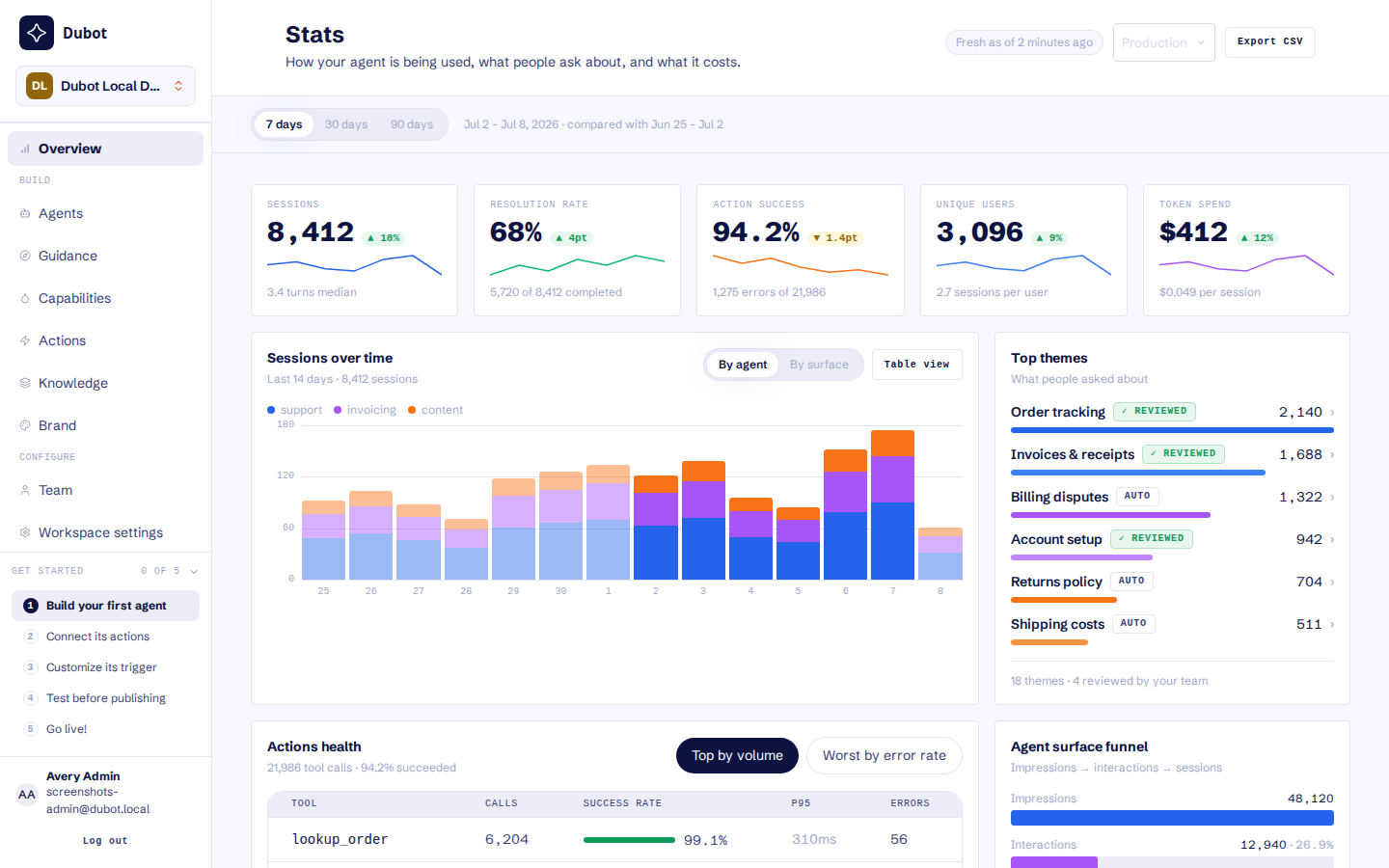Viewport: 1389px width, 868px height.
Task: Open Build your first agent step
Action: tap(106, 606)
